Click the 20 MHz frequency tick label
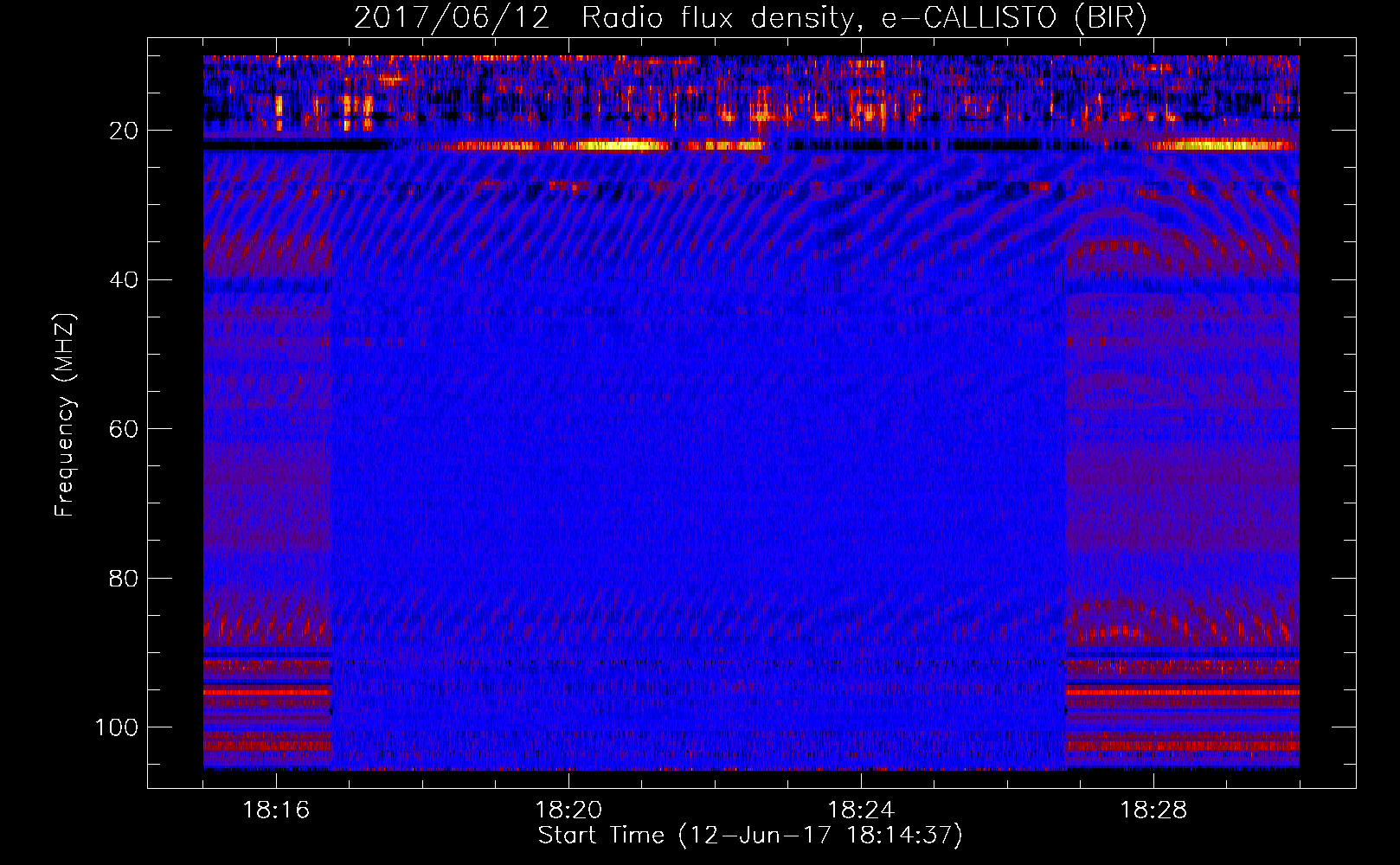 tap(124, 131)
